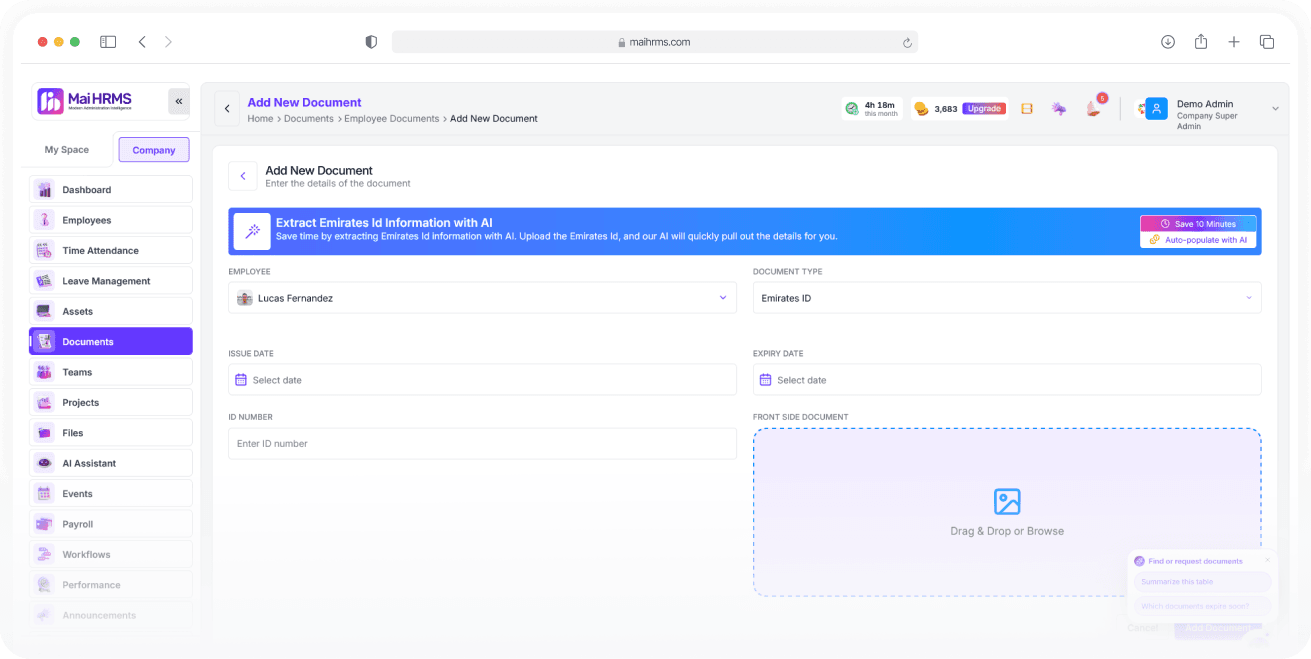Screen dimensions: 1311x659
Task: Select Assets in the sidebar
Action: pyautogui.click(x=111, y=311)
